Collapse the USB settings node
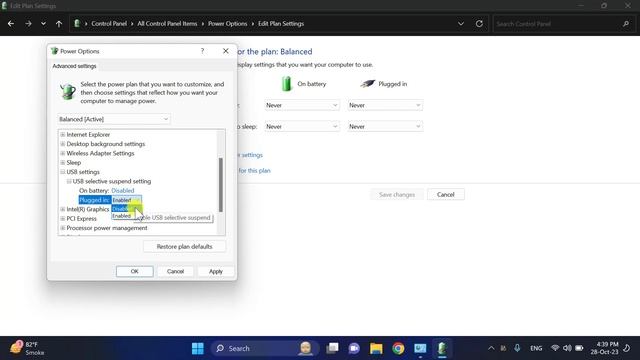 (62, 172)
